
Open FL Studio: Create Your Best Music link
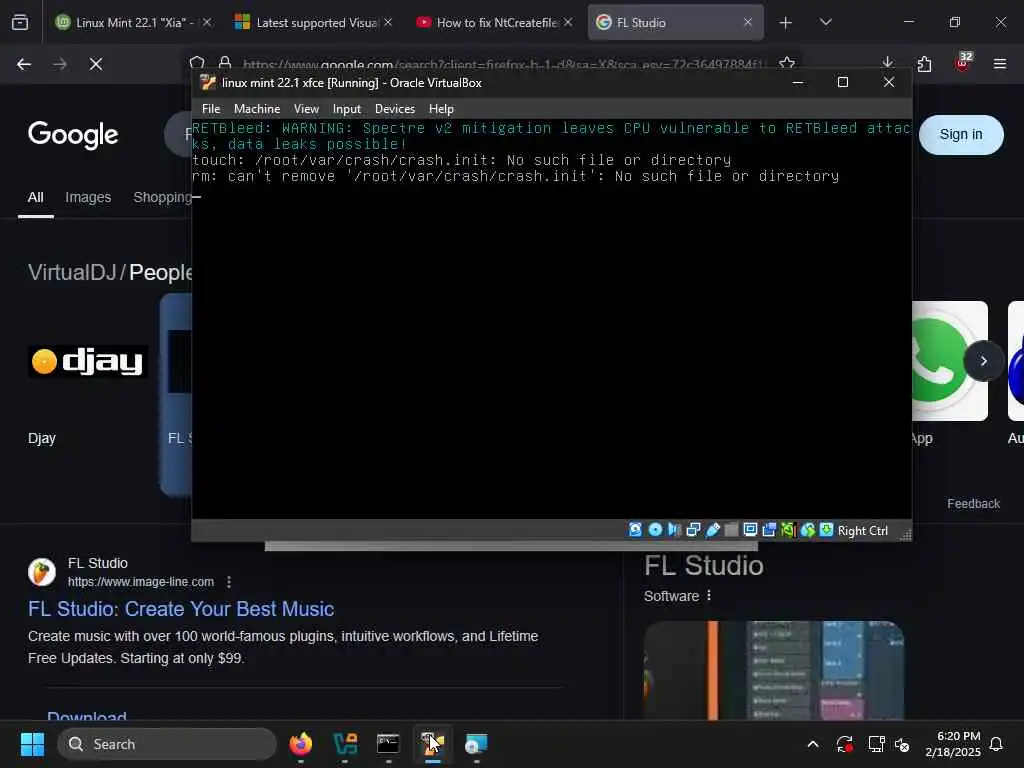coord(181,609)
